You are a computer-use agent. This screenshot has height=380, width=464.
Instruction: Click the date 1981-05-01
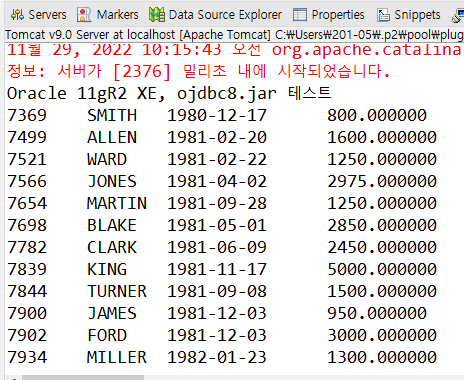217,225
